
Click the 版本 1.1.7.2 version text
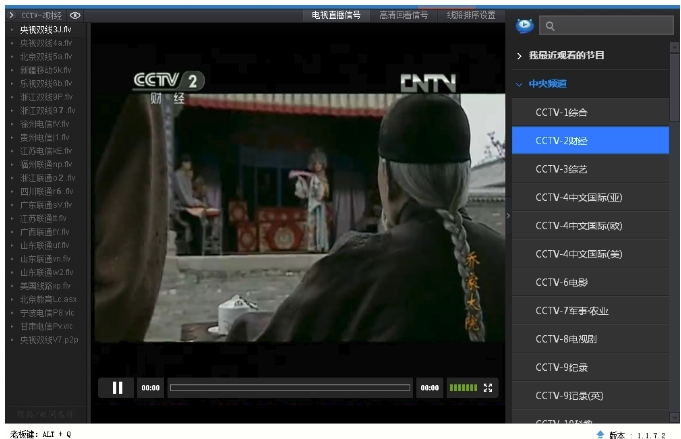pos(637,435)
